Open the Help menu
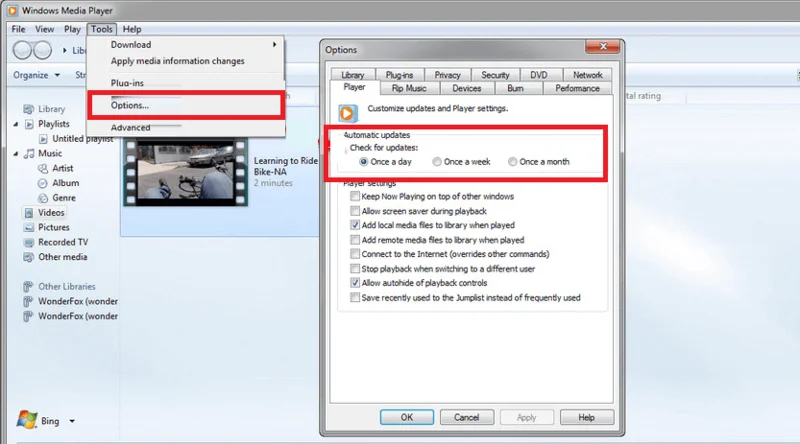This screenshot has height=444, width=800. point(132,29)
